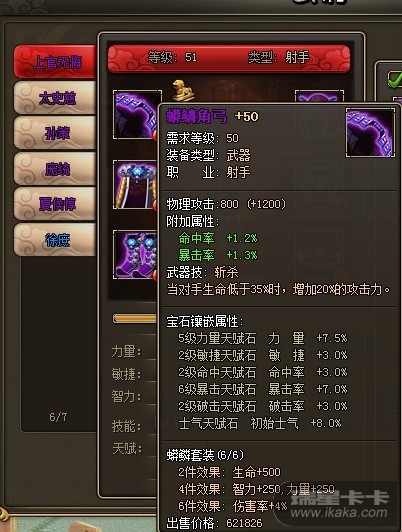Click the purple bow weapon slot

136,114
